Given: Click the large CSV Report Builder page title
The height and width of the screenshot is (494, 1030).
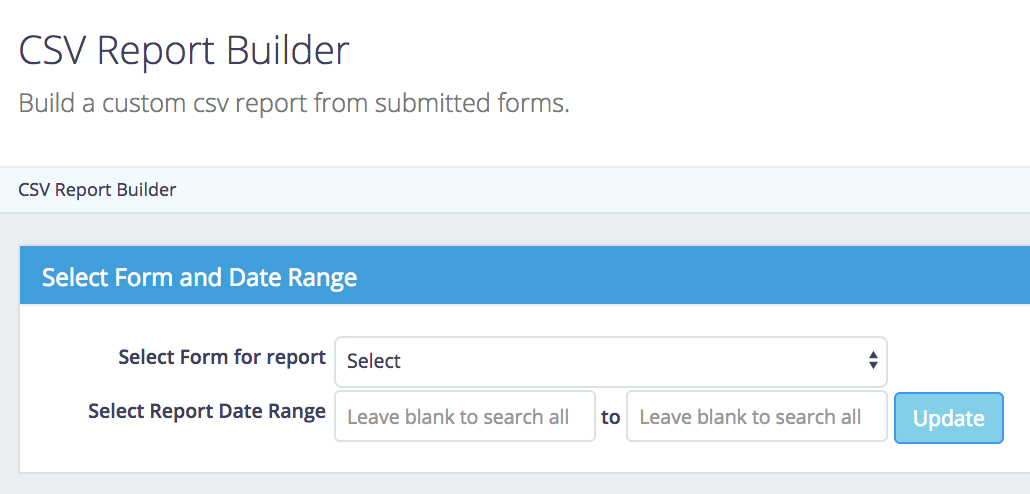Looking at the screenshot, I should pyautogui.click(x=184, y=50).
